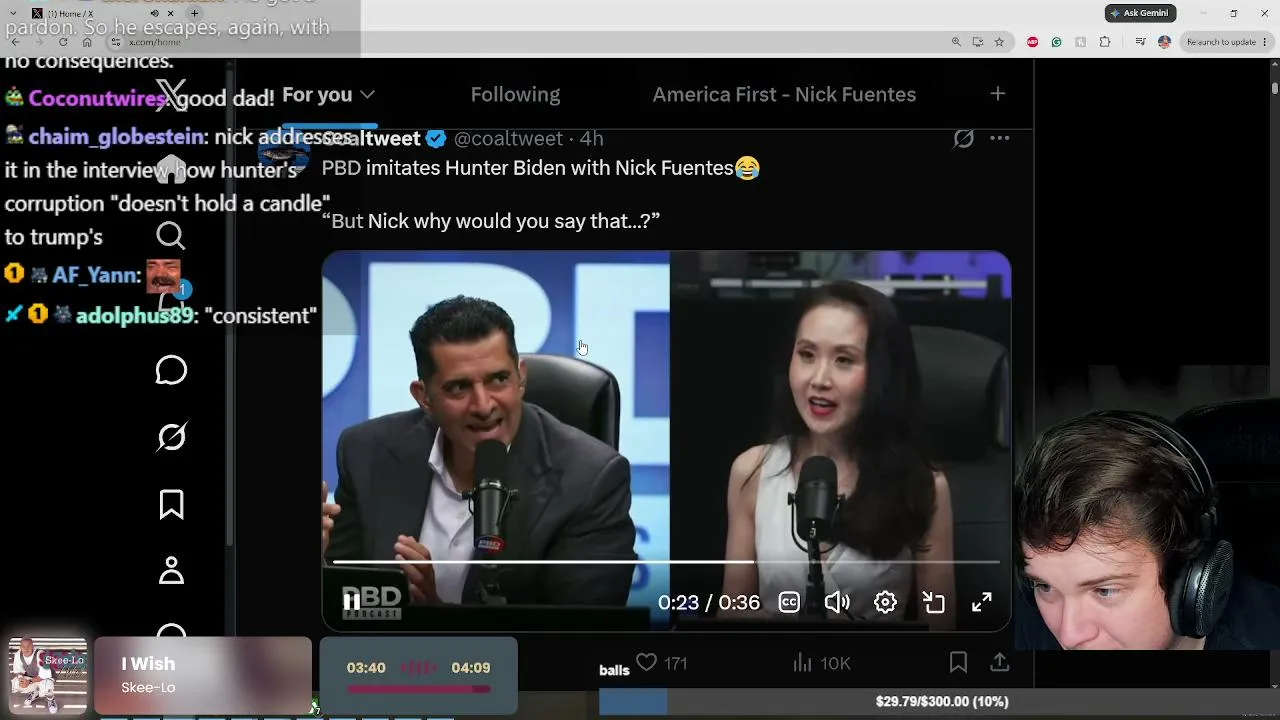Open the X logo home link
The height and width of the screenshot is (720, 1280).
point(171,94)
